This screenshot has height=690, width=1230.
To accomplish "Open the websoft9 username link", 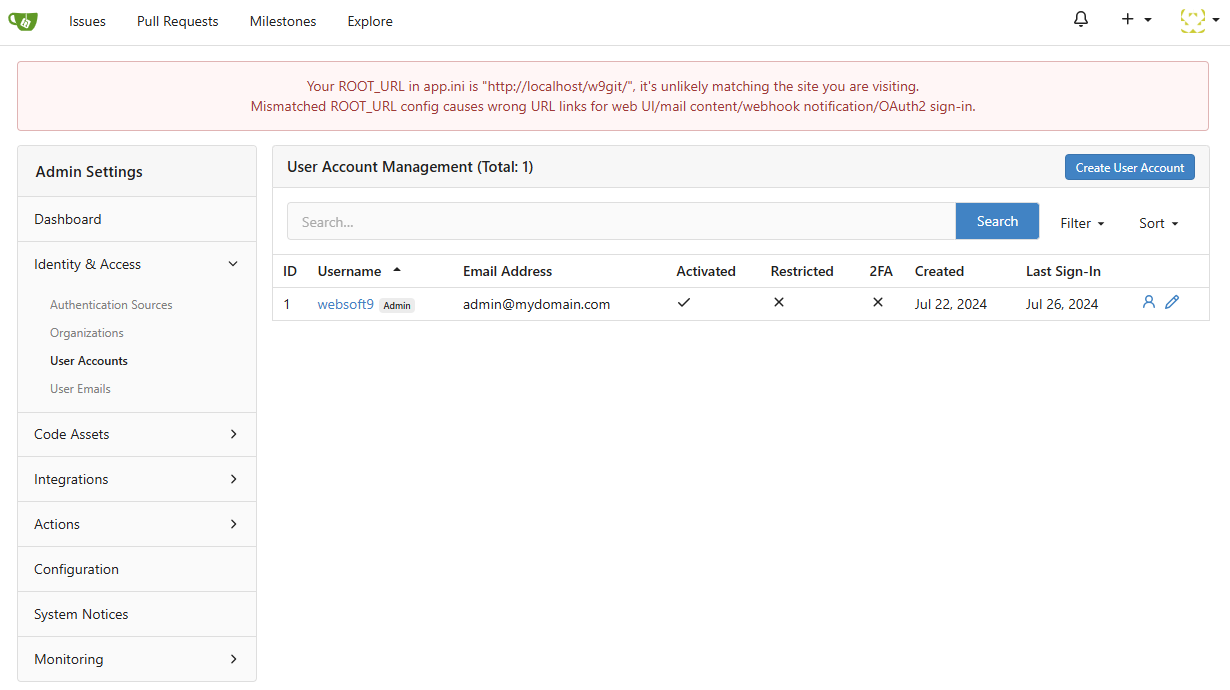I will pyautogui.click(x=345, y=304).
